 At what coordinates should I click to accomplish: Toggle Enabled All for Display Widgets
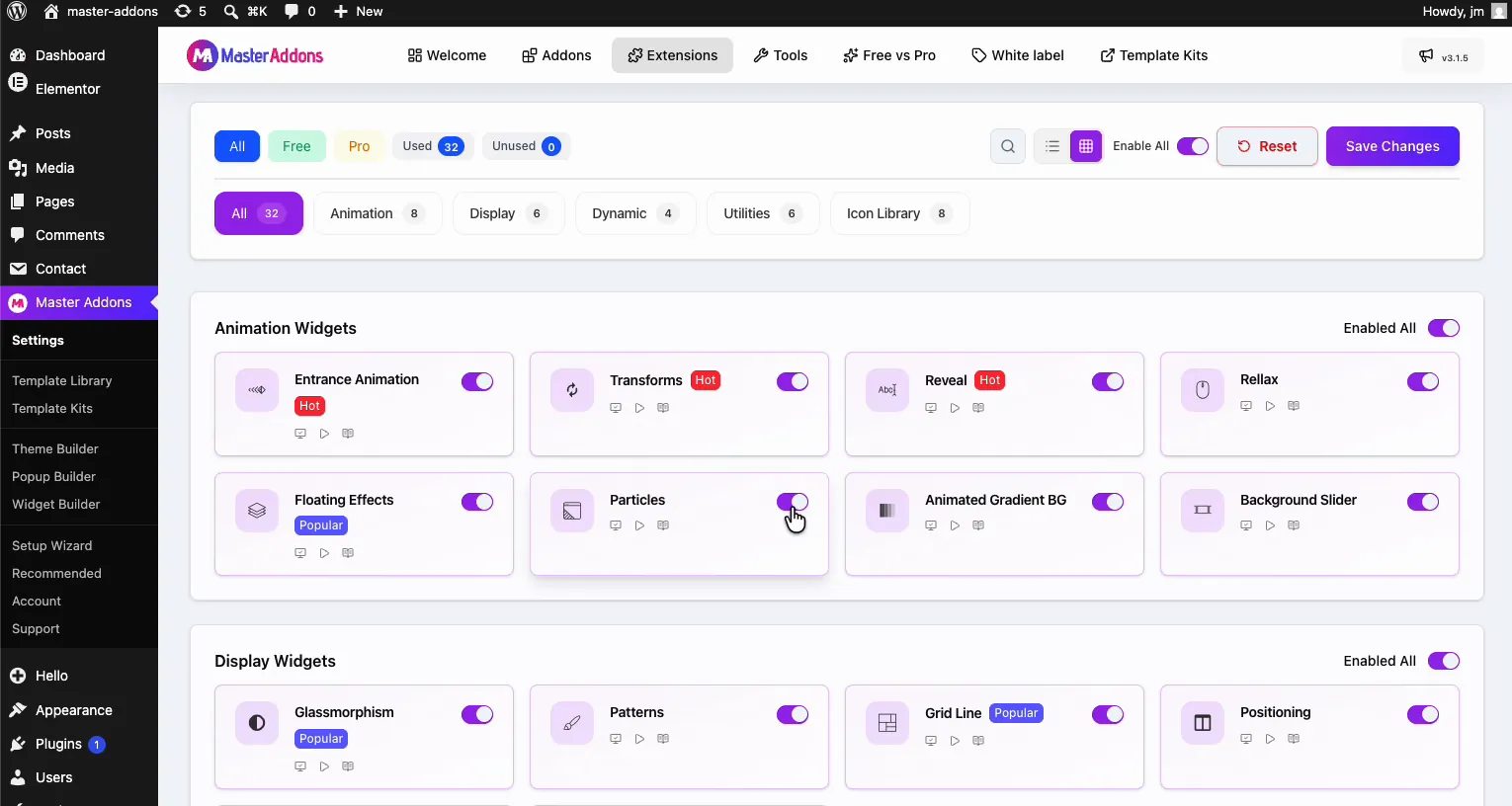(x=1444, y=661)
